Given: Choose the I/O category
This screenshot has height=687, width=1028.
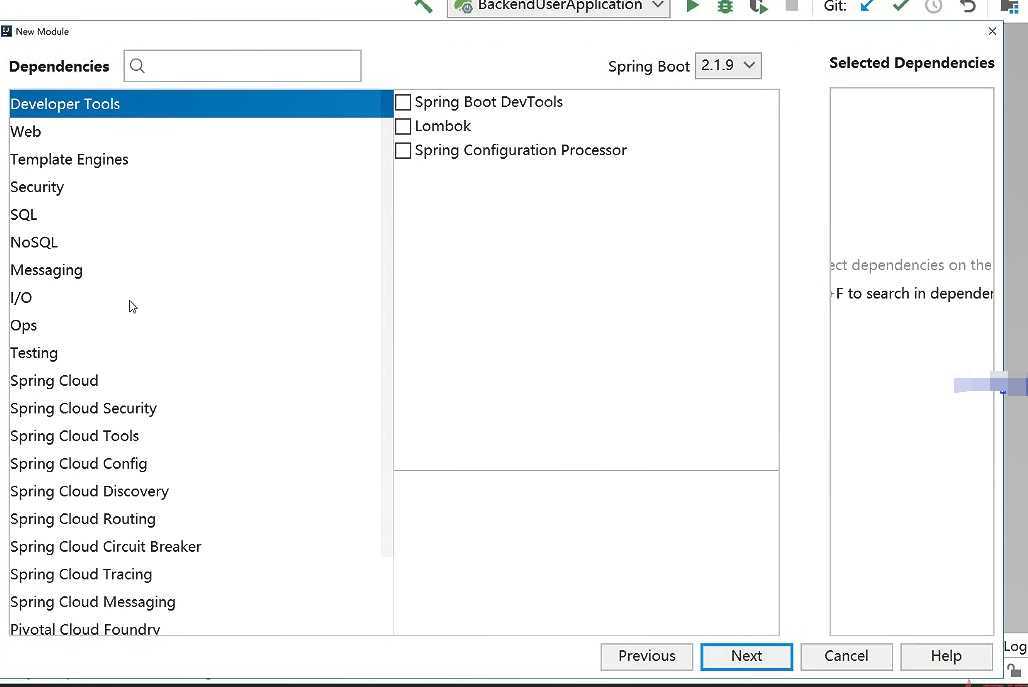Looking at the screenshot, I should click(195, 298).
